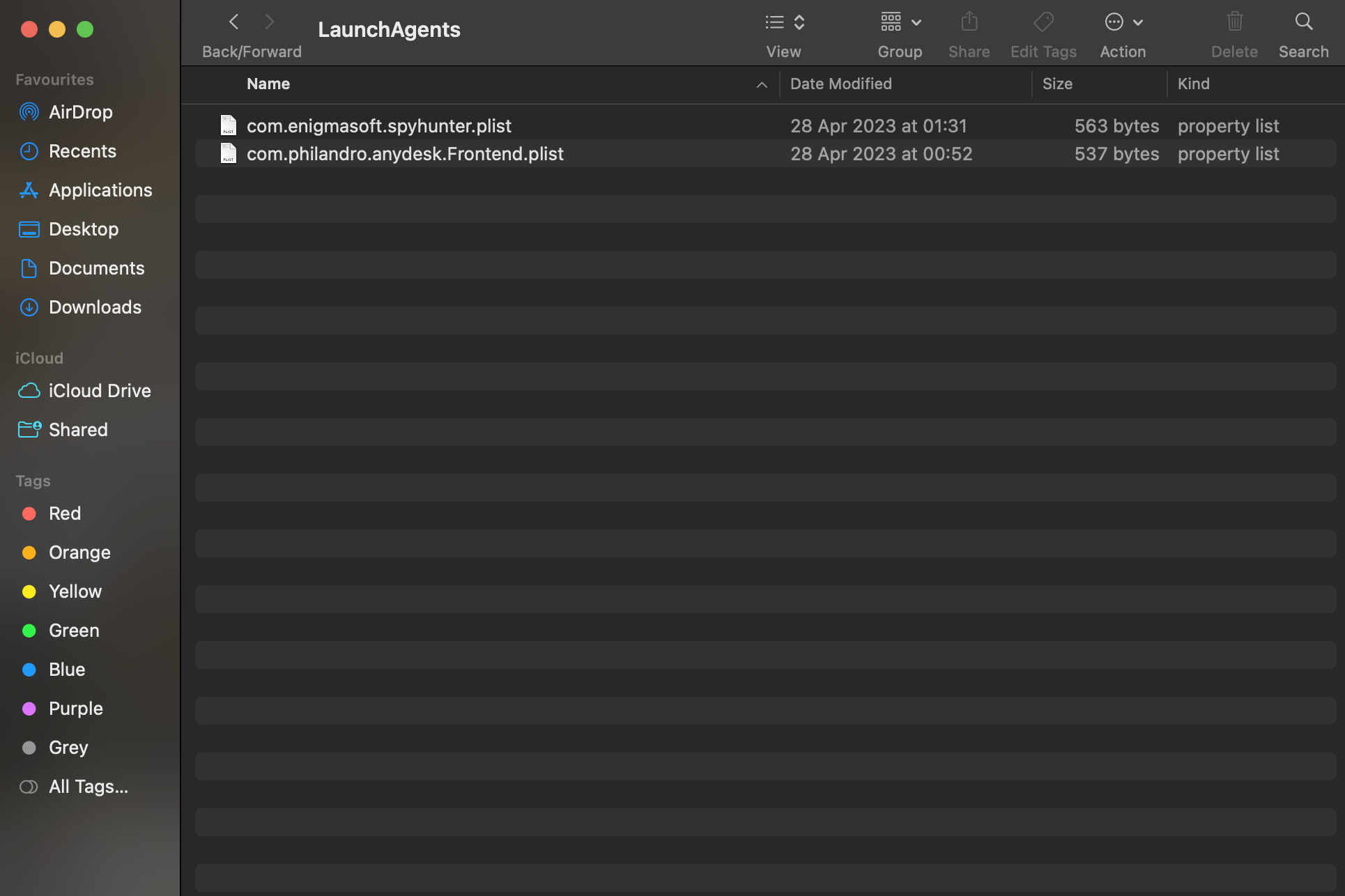Open the Applications folder in sidebar
The height and width of the screenshot is (896, 1345).
click(100, 190)
